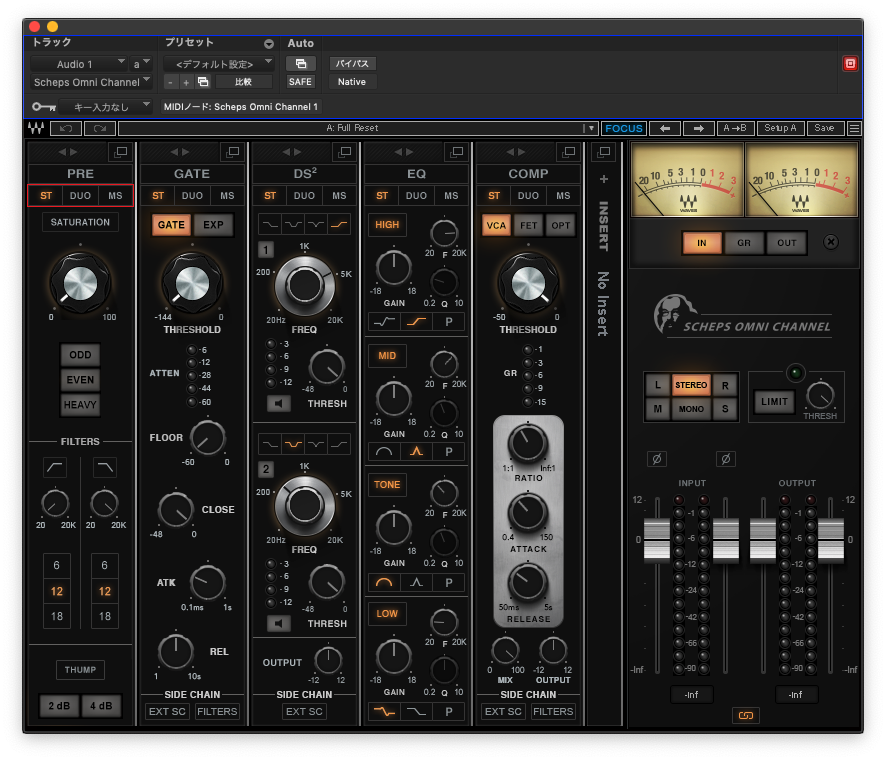Click the left input phase invert icon
Screen dimensions: 886x760
[x=657, y=459]
